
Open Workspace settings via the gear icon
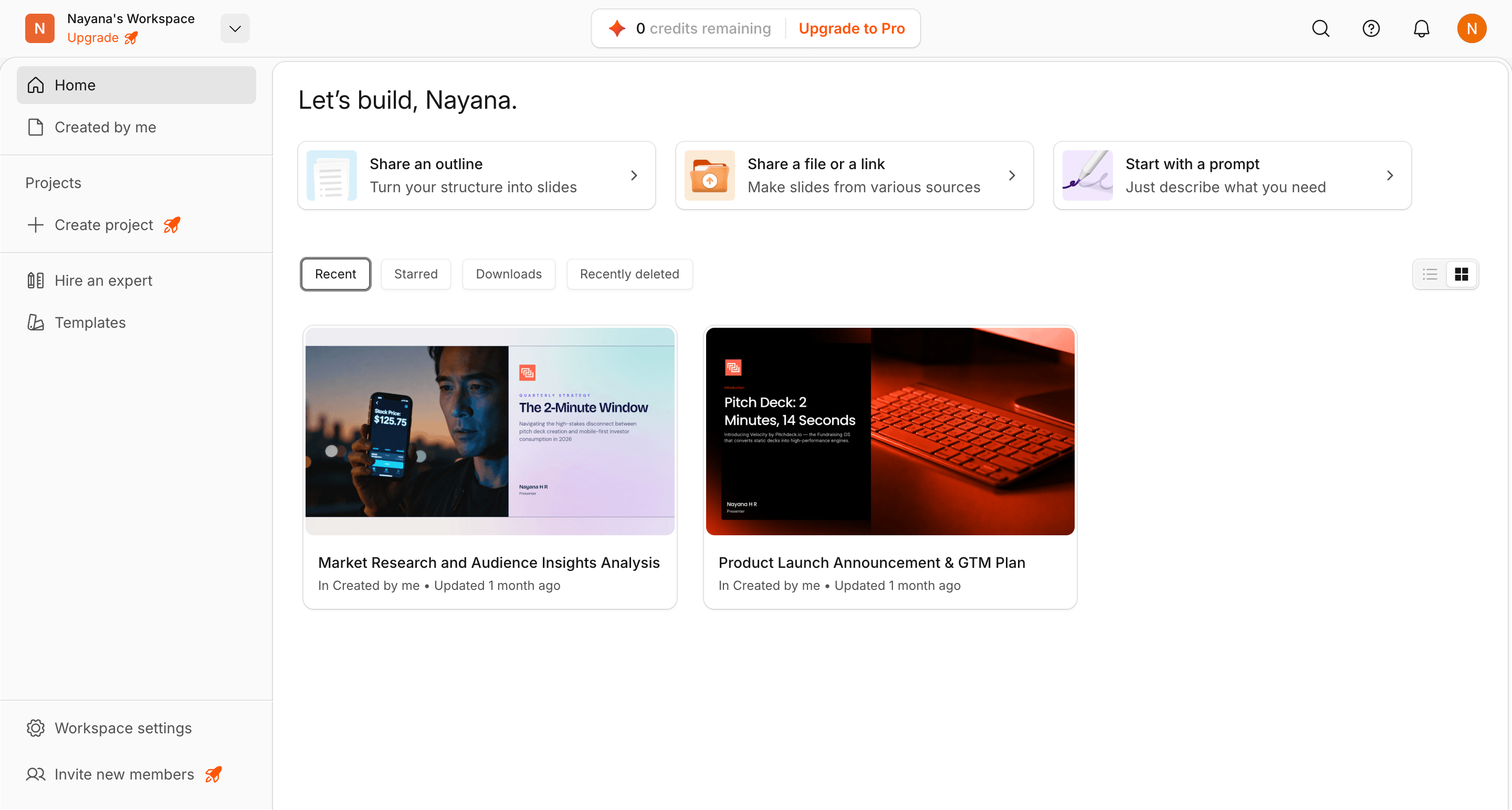35,727
